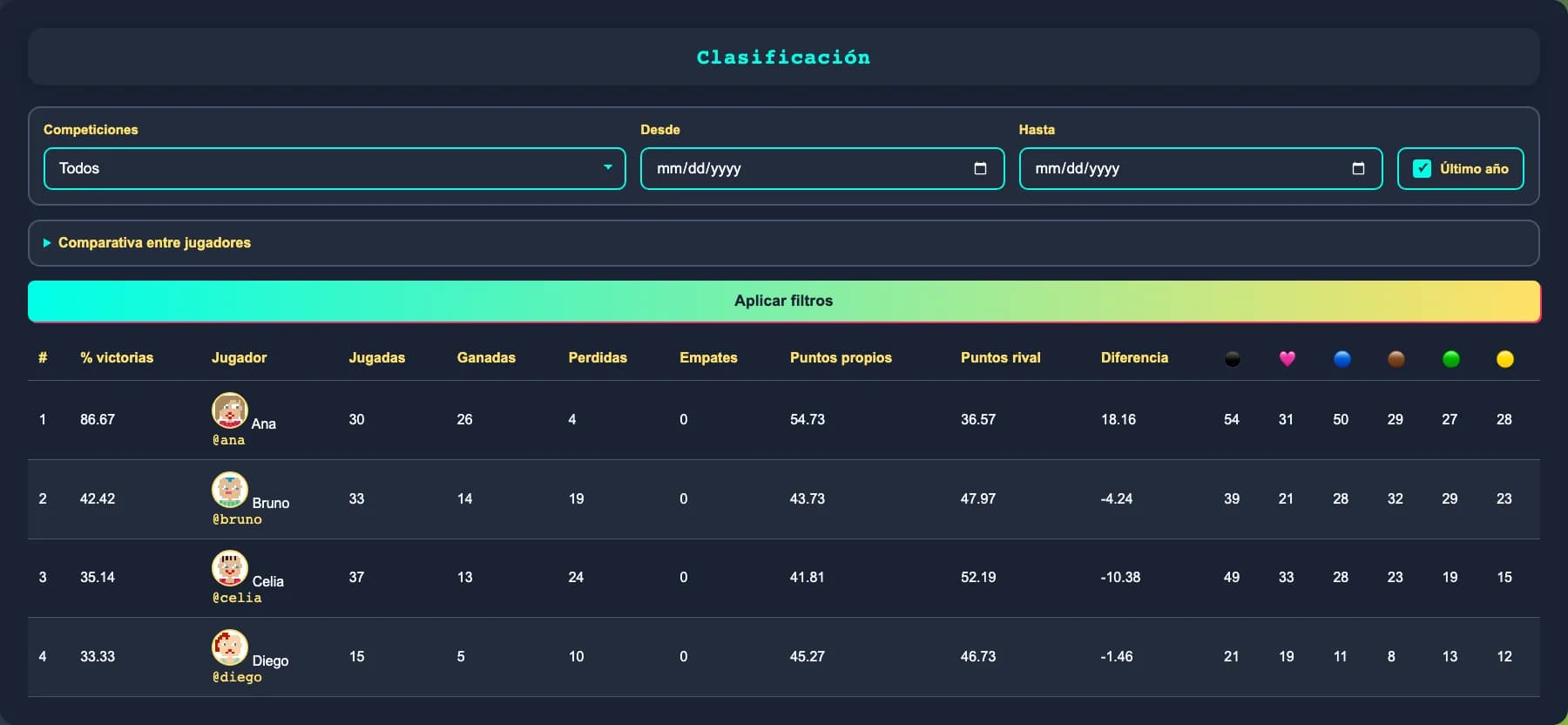The image size is (1568, 725).
Task: Click the player name Ana
Action: click(x=264, y=423)
